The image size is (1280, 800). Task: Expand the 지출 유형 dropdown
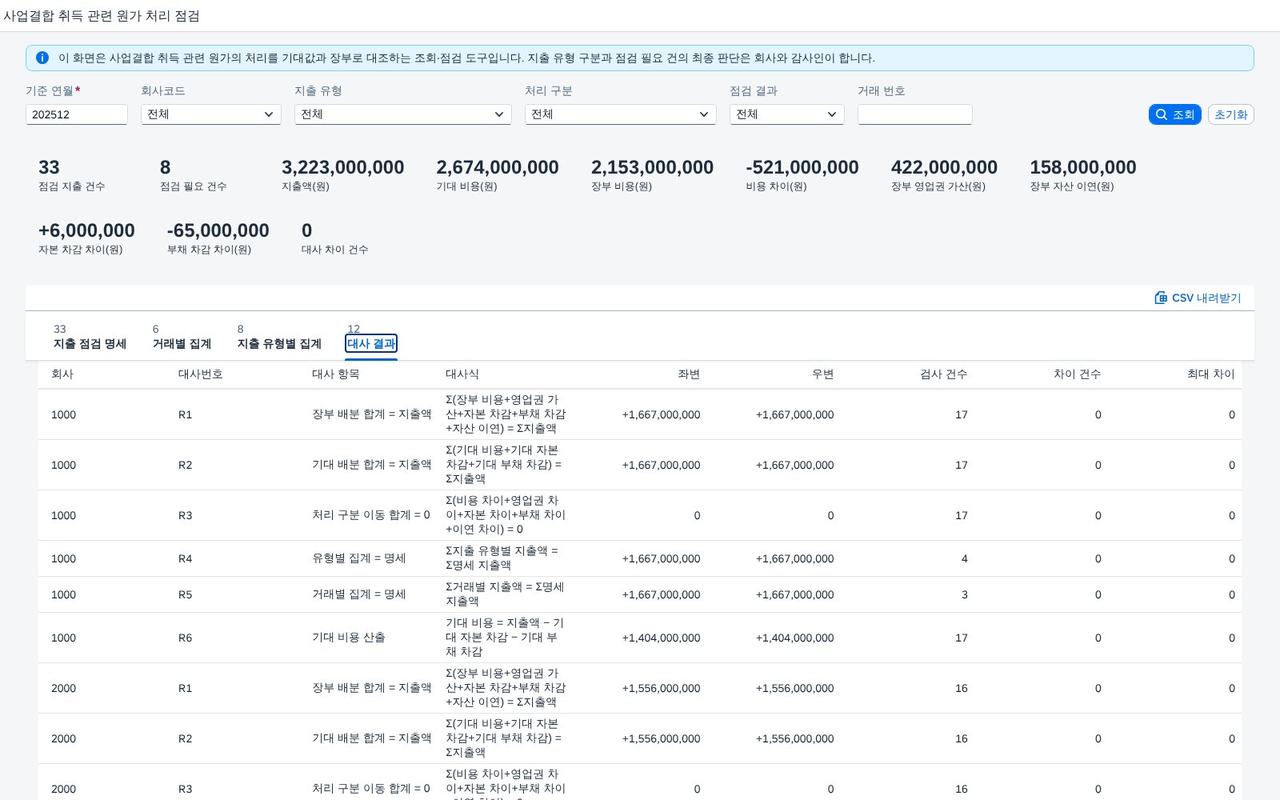coord(403,115)
